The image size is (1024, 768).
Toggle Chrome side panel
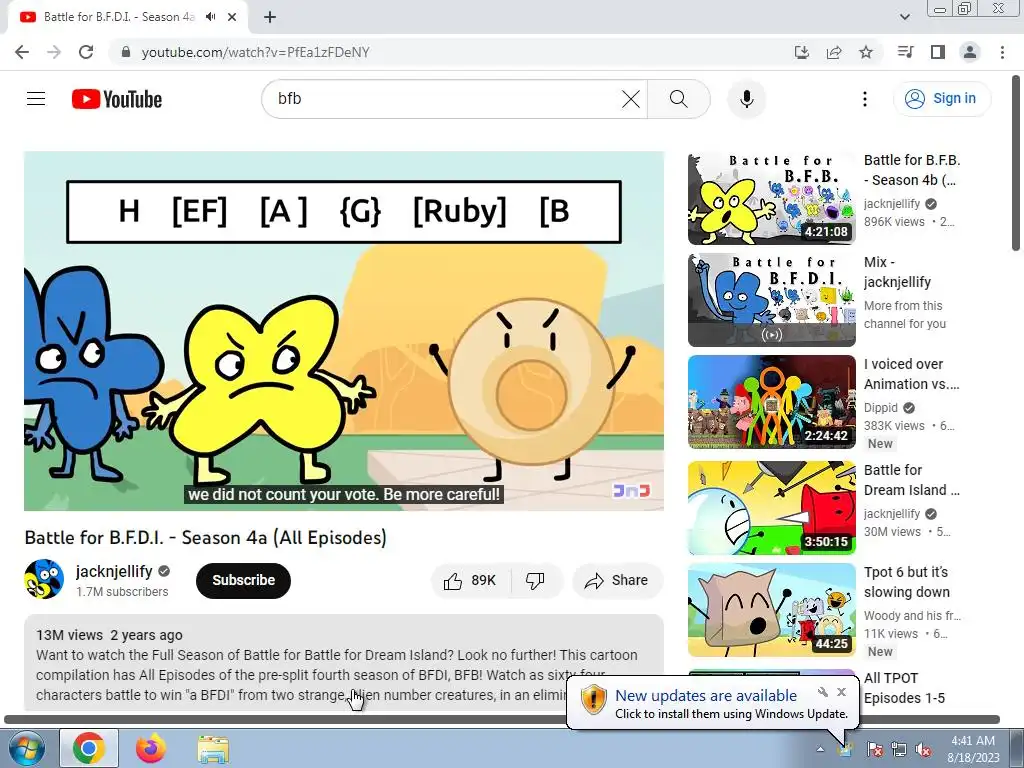pos(938,52)
